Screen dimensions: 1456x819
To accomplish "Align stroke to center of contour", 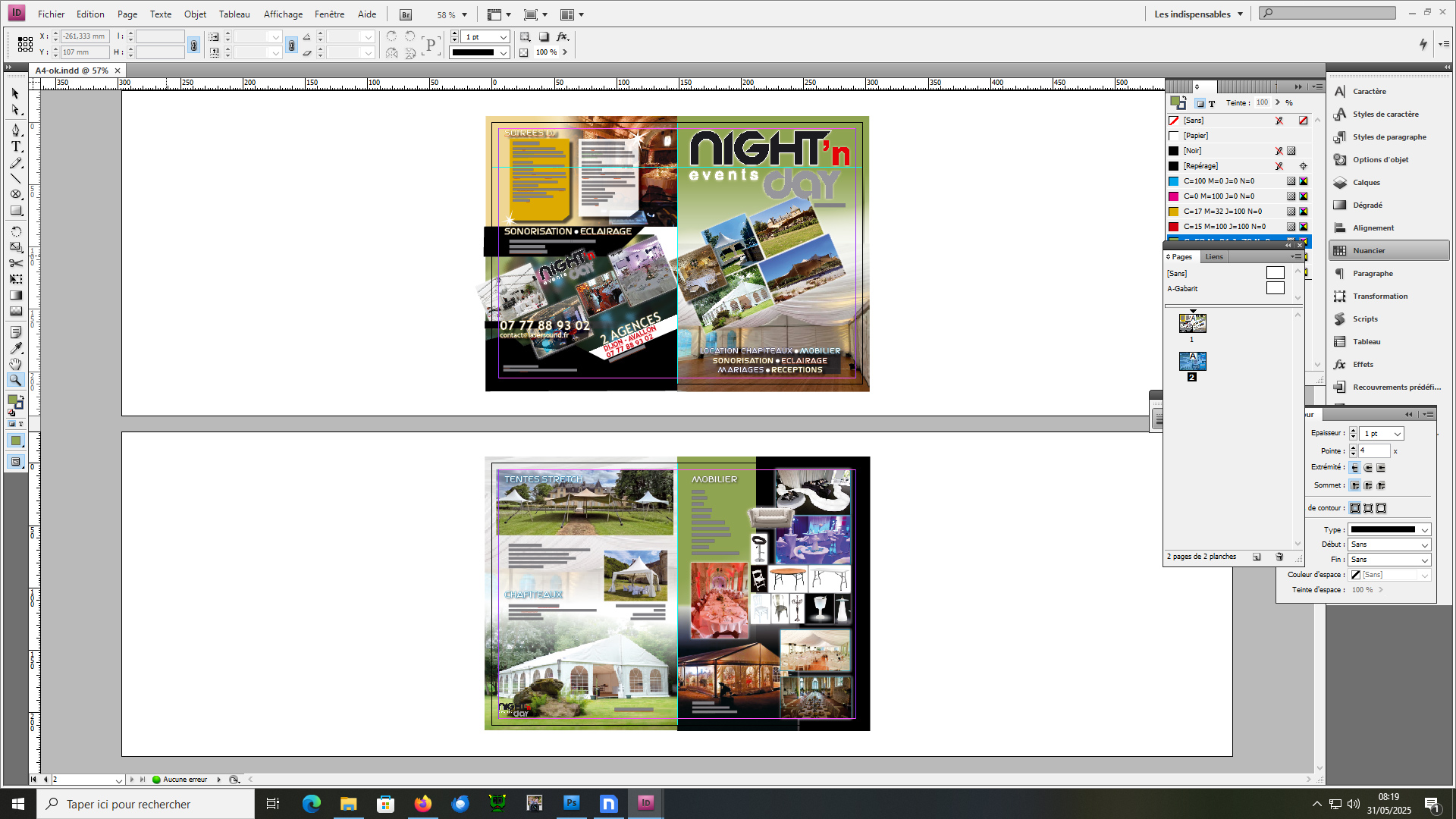I will [x=1354, y=508].
